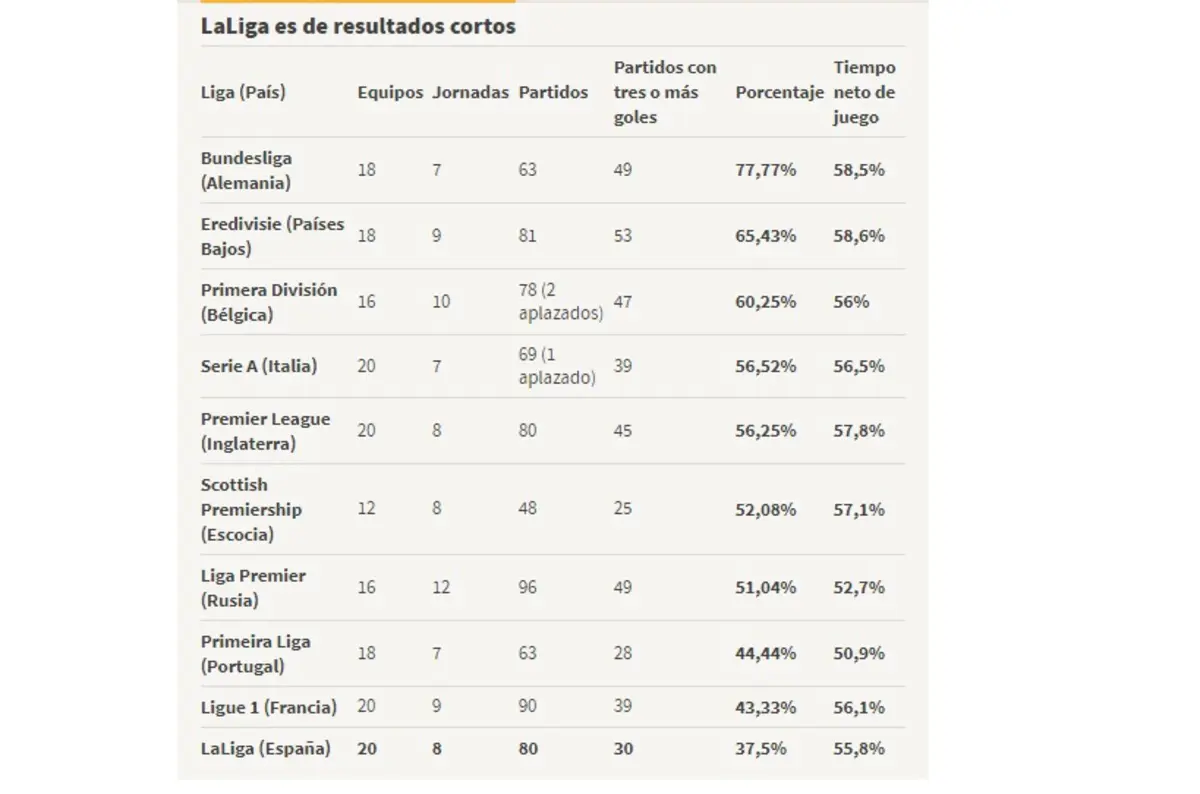The width and height of the screenshot is (1200, 794).
Task: Click the Premier League (Inglaterra) row label
Action: (265, 431)
